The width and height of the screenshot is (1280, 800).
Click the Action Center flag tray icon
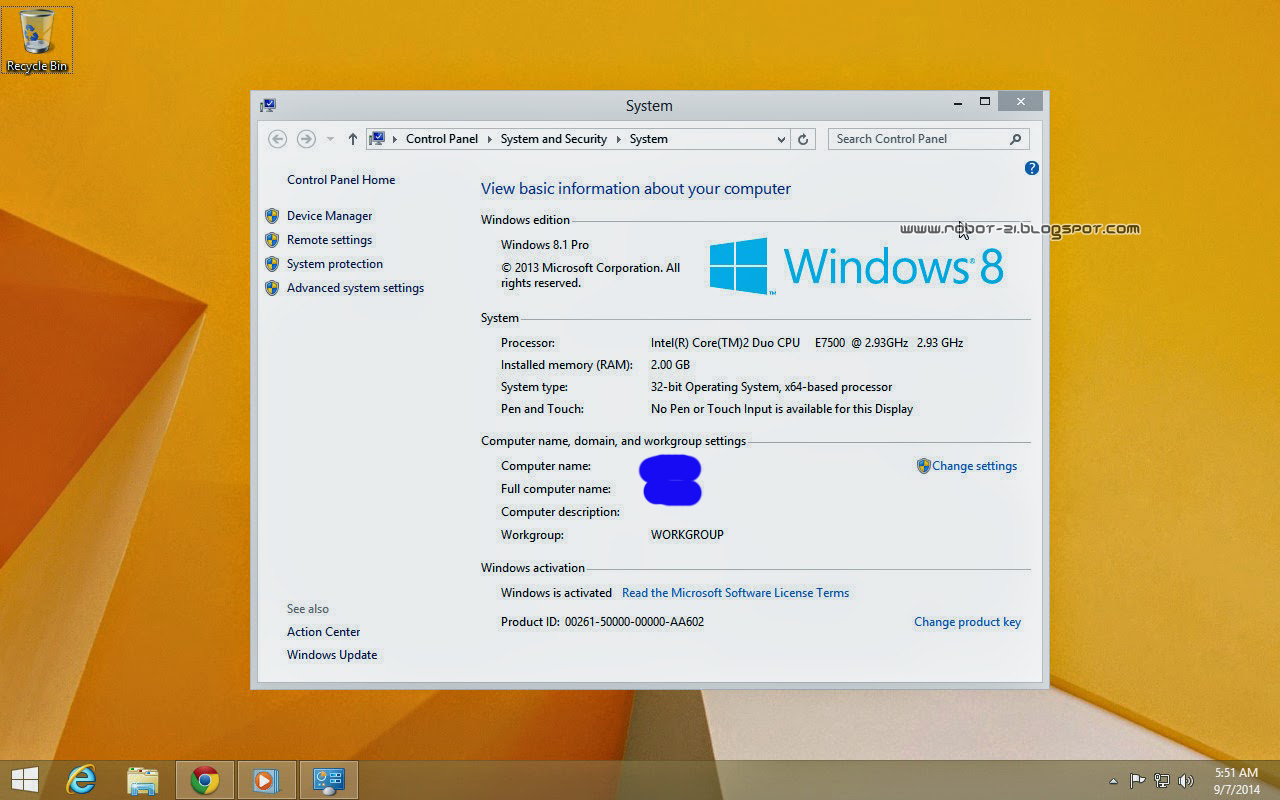[1138, 781]
